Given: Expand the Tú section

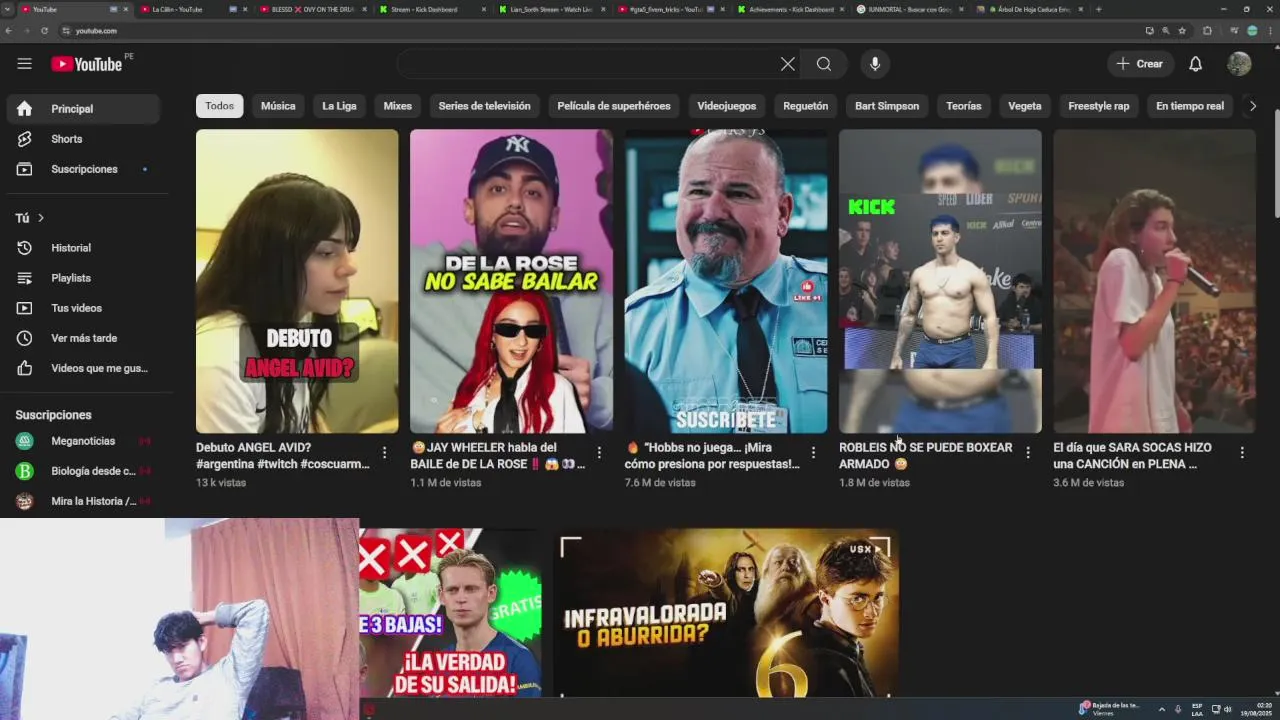Looking at the screenshot, I should click(x=30, y=217).
